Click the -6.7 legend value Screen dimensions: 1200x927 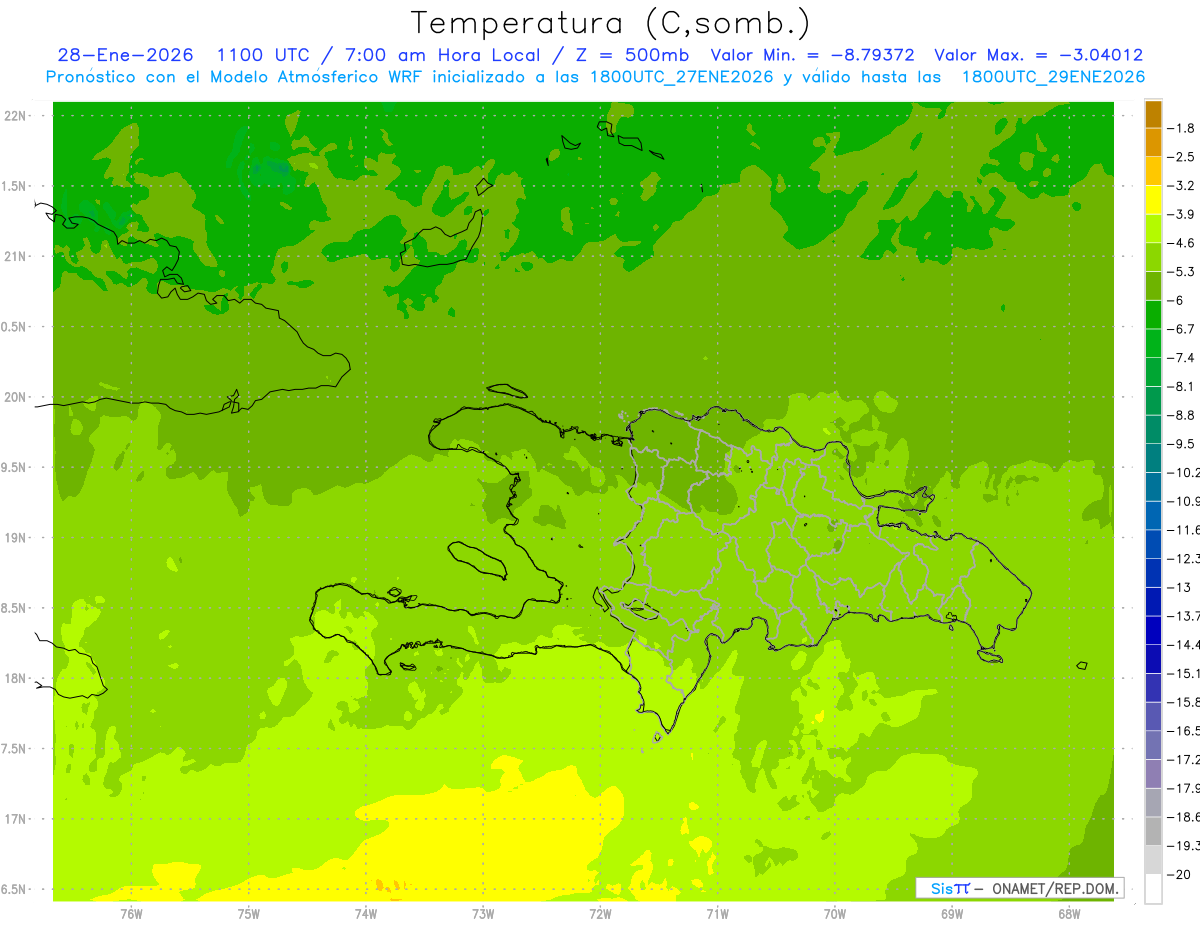coord(1182,329)
